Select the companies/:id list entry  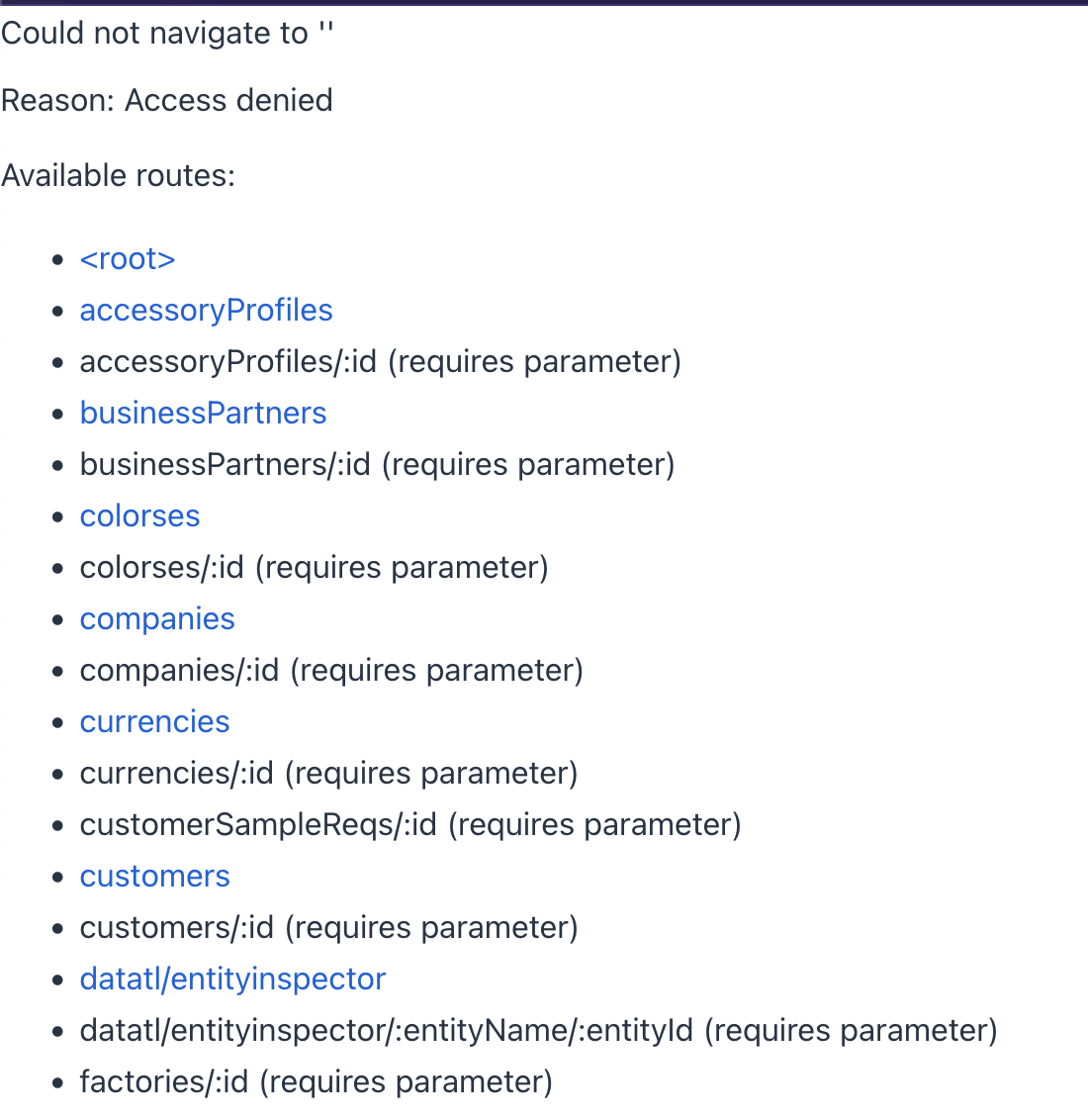pyautogui.click(x=331, y=671)
